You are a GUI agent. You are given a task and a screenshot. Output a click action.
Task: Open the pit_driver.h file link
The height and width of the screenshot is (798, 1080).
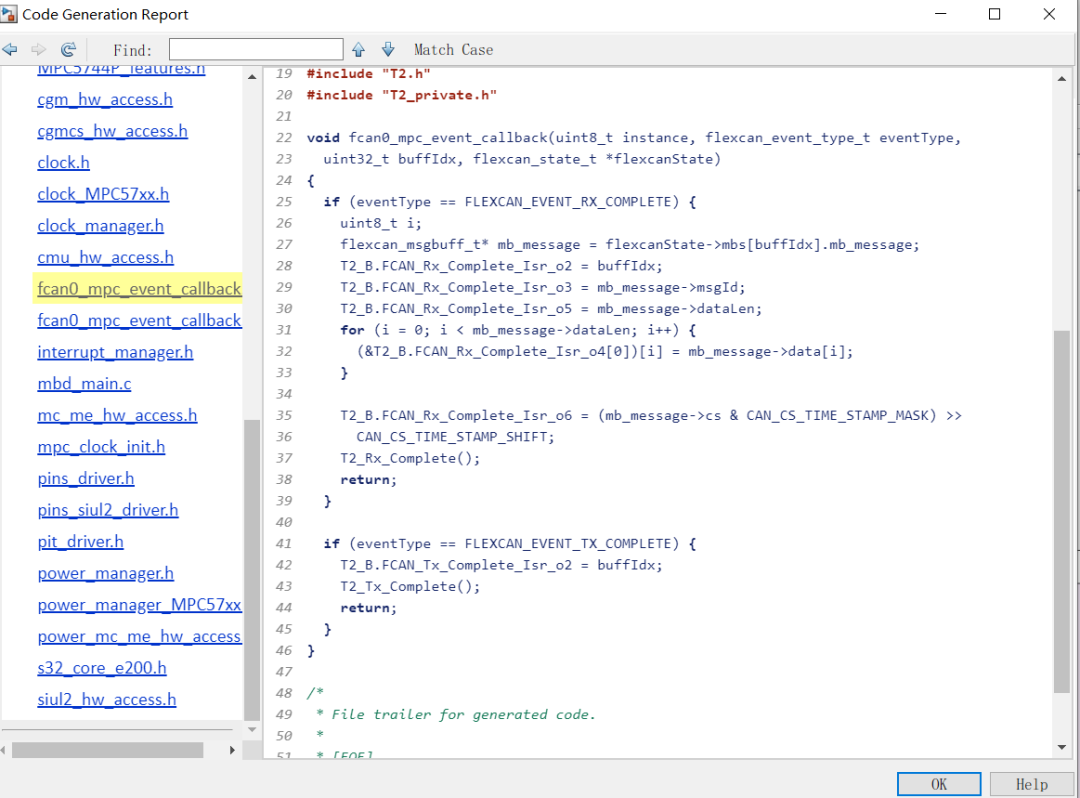pyautogui.click(x=81, y=542)
